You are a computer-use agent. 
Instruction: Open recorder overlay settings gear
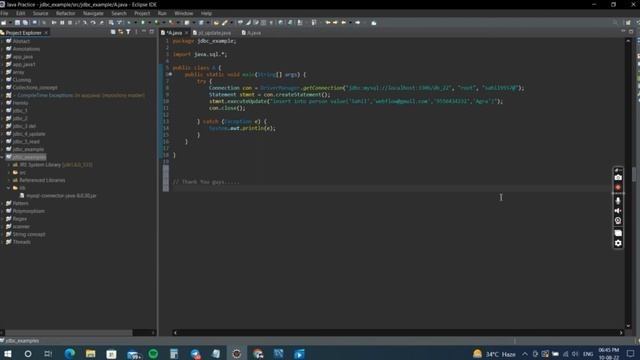tap(618, 243)
